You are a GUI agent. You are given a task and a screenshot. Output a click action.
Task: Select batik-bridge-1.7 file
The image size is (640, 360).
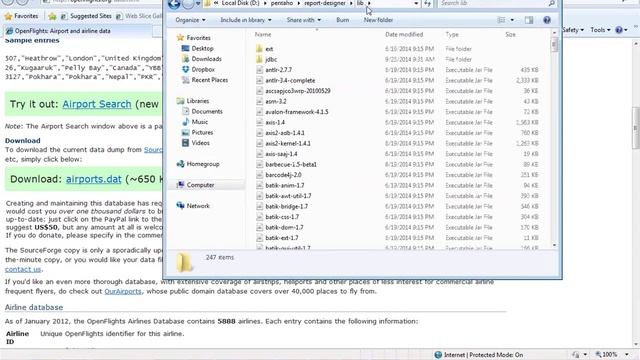[x=286, y=207]
